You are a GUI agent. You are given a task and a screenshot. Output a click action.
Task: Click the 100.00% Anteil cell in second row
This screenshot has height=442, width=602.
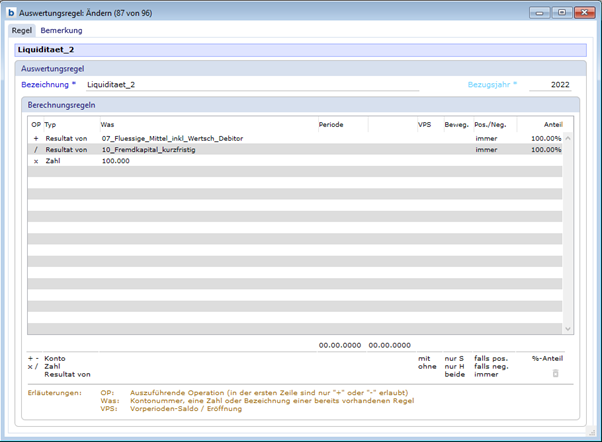coord(545,149)
